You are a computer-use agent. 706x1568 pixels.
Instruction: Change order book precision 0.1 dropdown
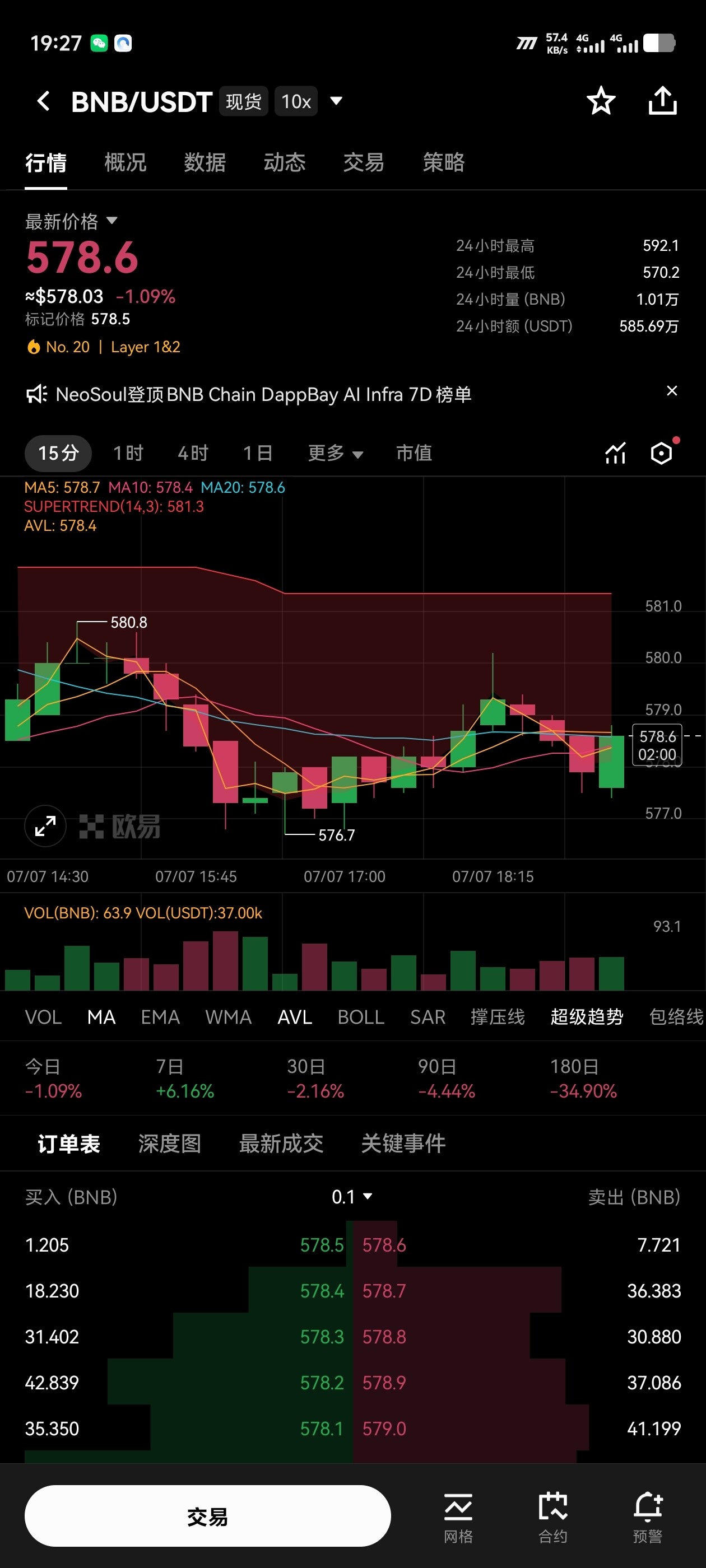(x=352, y=1197)
